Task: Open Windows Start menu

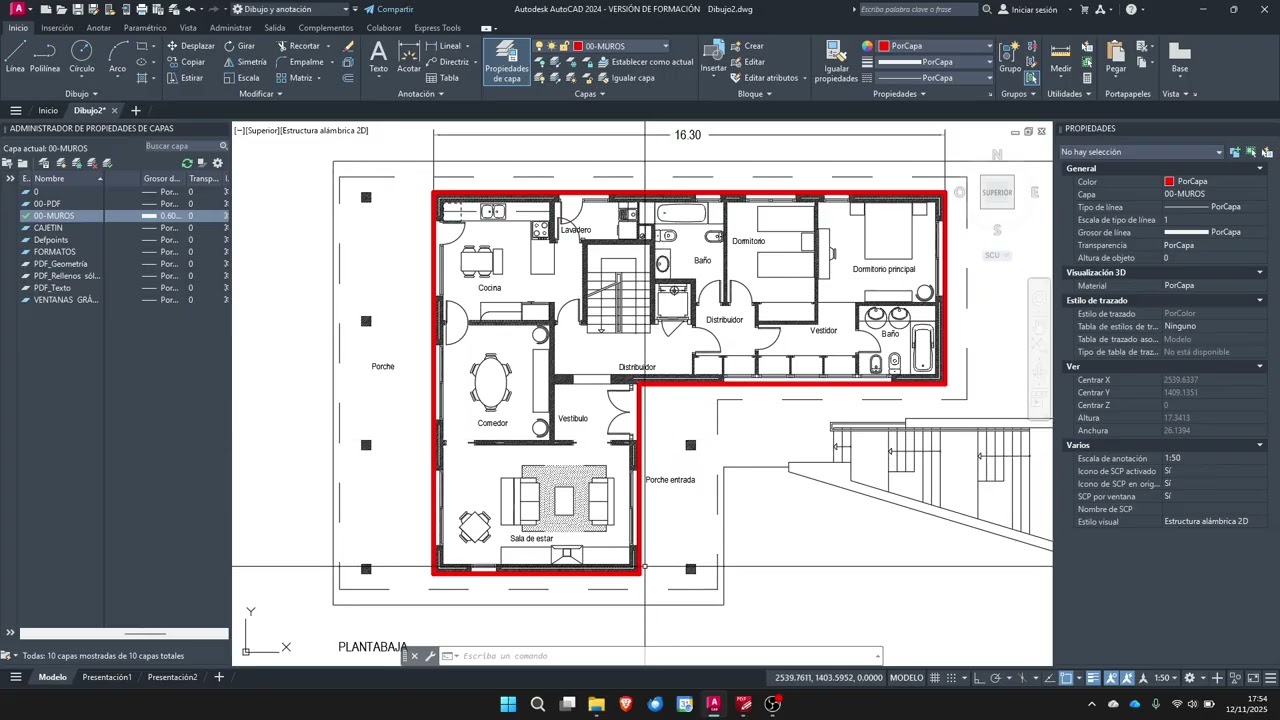Action: click(x=508, y=704)
